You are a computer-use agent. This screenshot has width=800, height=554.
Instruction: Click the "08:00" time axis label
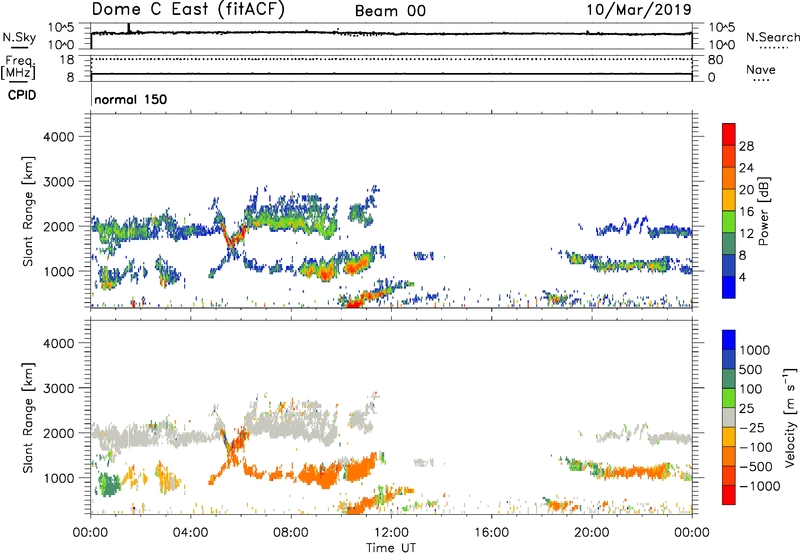(x=291, y=533)
